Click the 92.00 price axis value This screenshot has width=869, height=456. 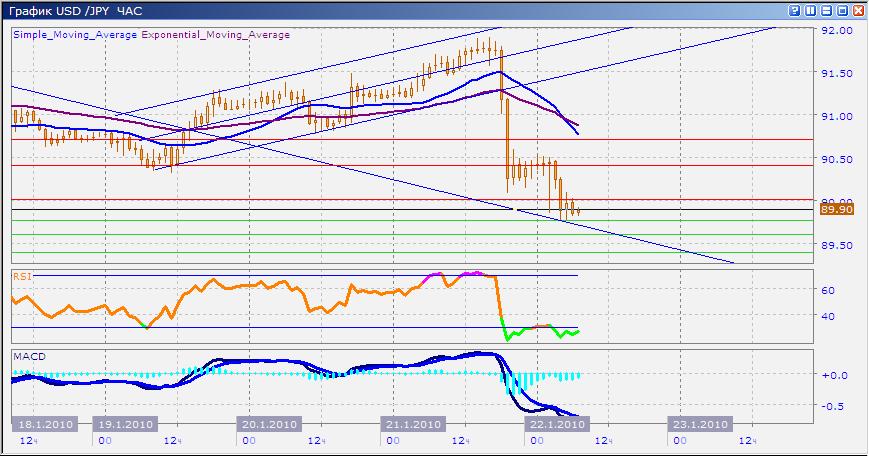[837, 30]
